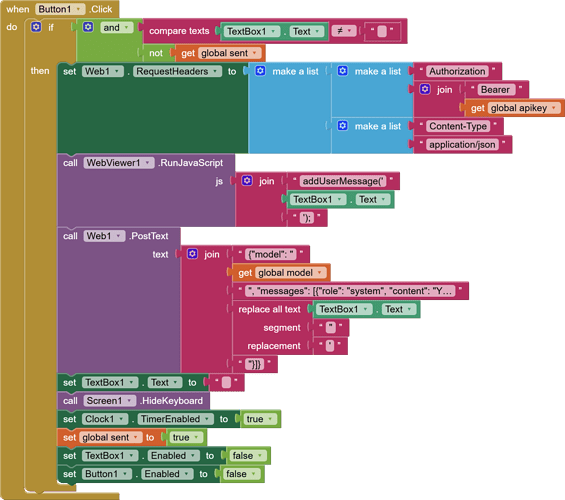Screen dimensions: 565x500
Task: Click the application/json text string field
Action: click(462, 144)
